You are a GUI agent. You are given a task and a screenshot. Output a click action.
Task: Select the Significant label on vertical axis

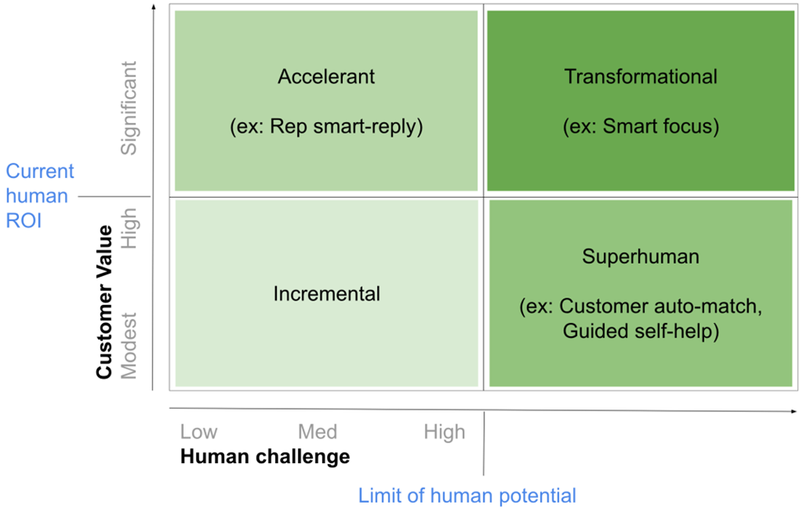[129, 108]
